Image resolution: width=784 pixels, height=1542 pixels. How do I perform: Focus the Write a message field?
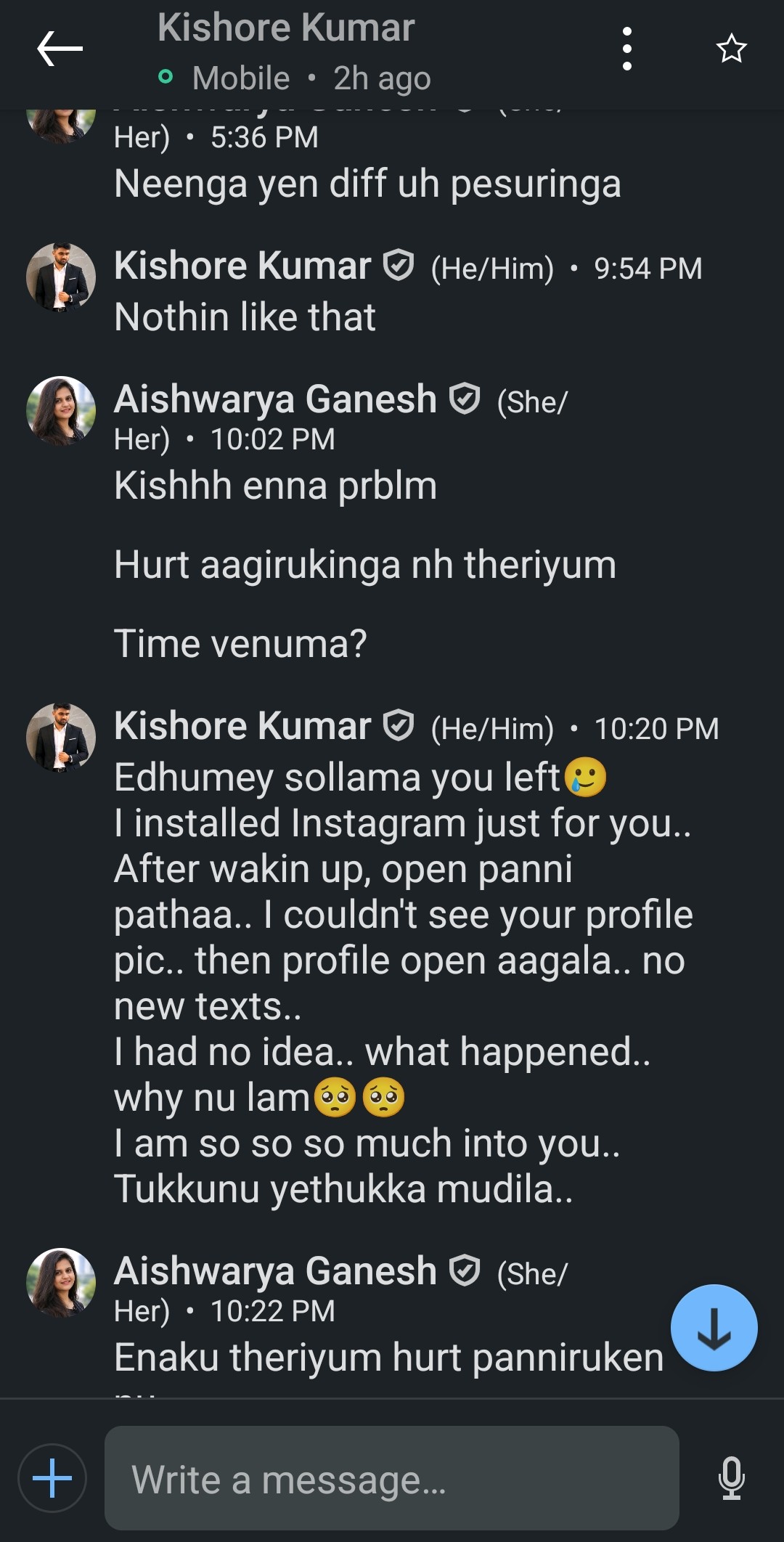point(392,1478)
